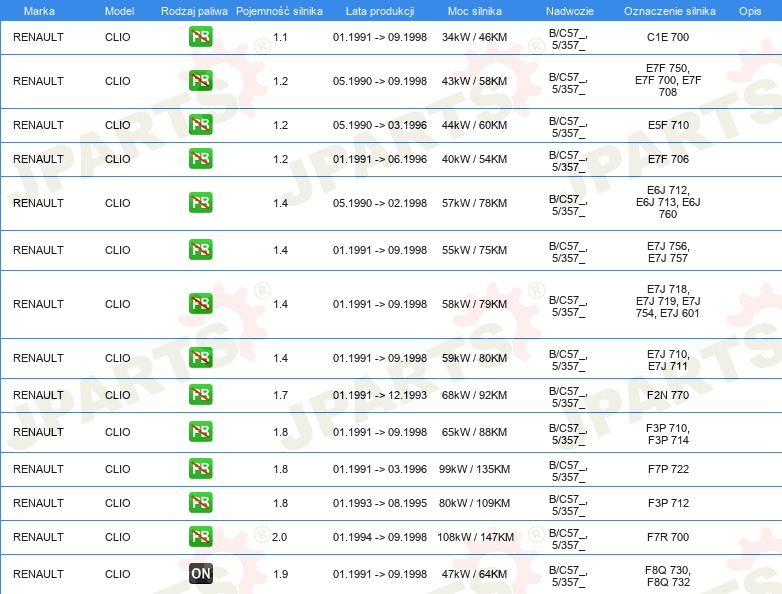Image resolution: width=782 pixels, height=594 pixels.
Task: Select engine codes E7J 718, E7J 719 cell
Action: click(668, 301)
